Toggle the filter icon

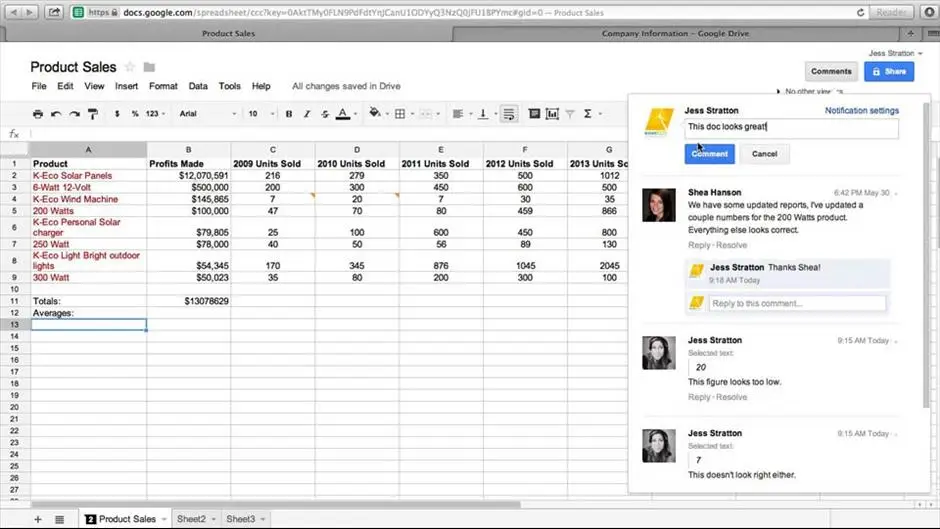tap(570, 113)
